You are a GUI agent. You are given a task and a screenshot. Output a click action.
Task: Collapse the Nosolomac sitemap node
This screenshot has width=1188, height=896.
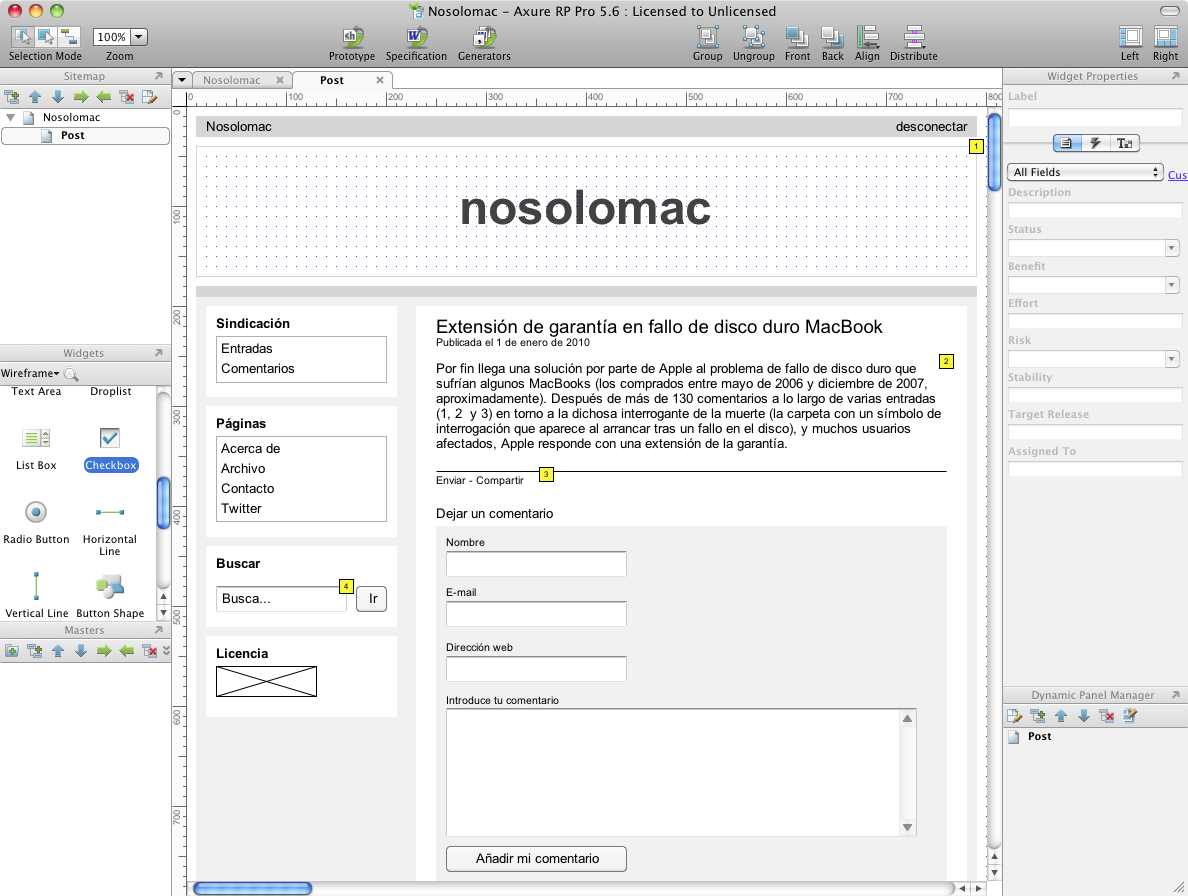(11, 117)
